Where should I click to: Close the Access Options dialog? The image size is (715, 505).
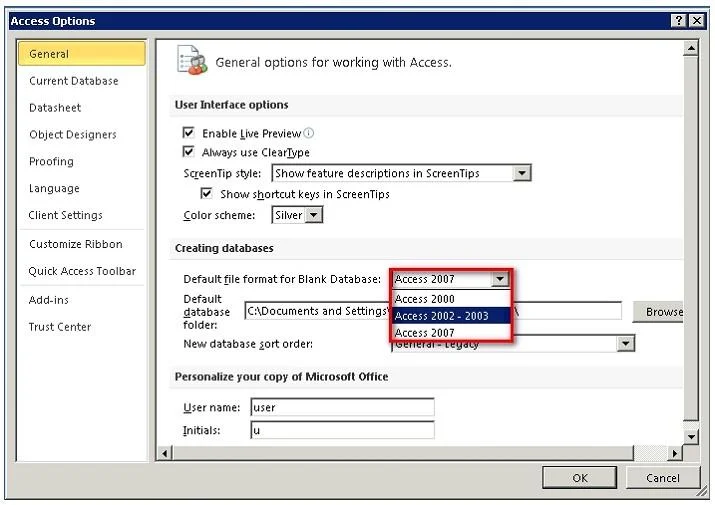pyautogui.click(x=697, y=21)
